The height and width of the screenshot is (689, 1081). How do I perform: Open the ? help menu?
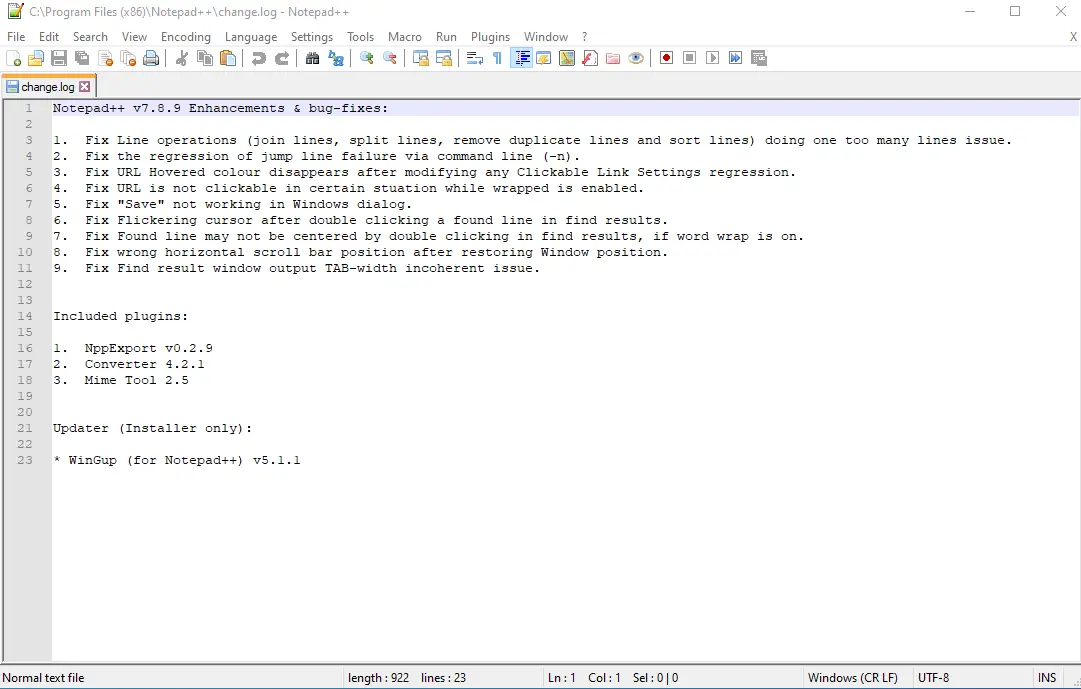coord(585,37)
